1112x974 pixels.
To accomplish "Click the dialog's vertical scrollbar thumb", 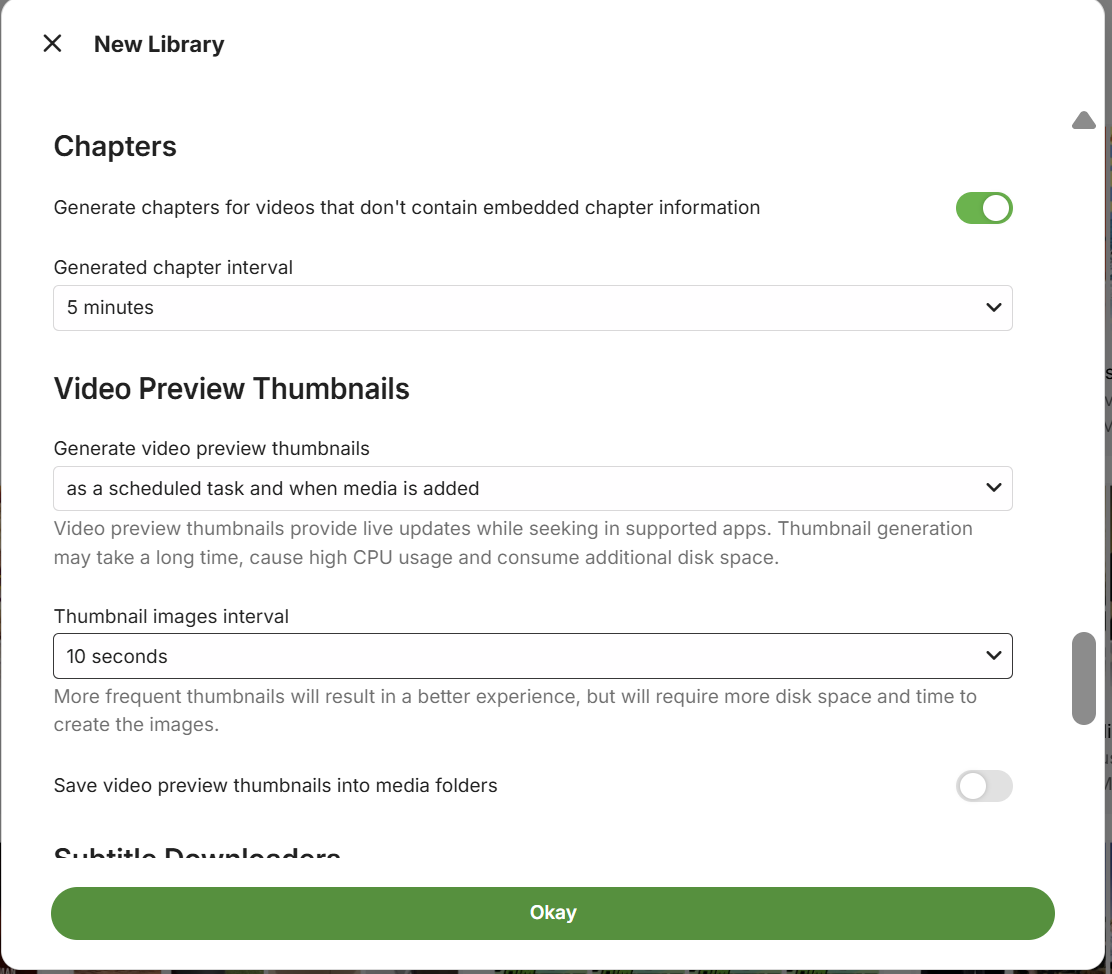I will [1083, 677].
